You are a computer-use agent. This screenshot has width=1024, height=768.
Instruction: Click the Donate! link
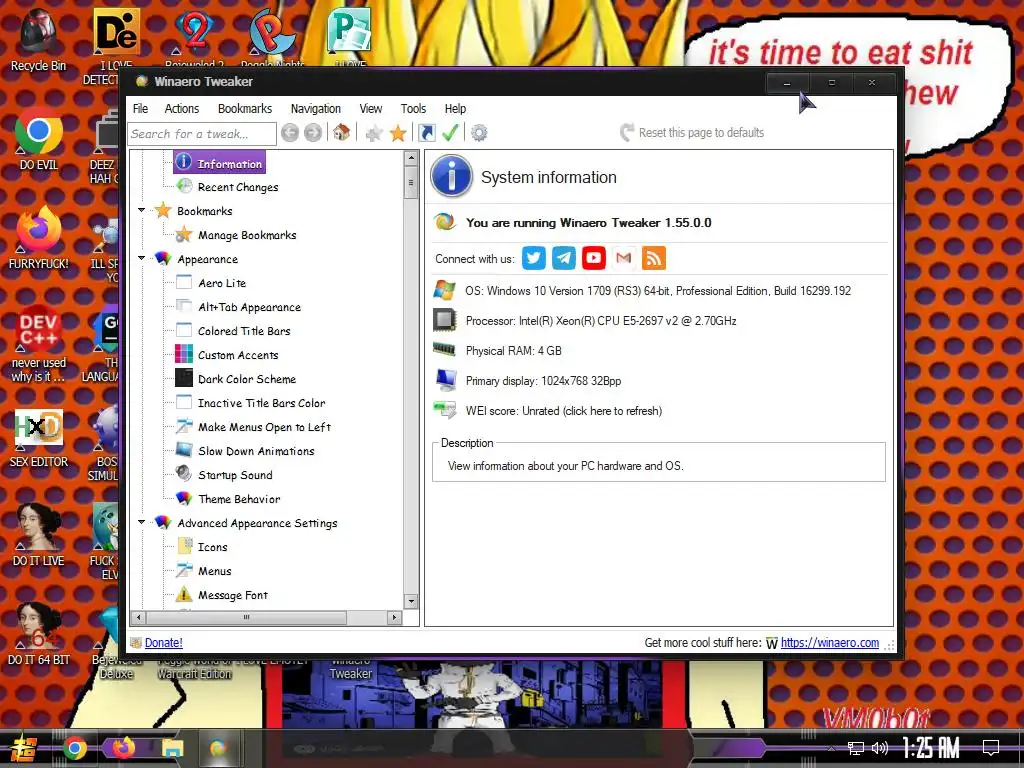tap(163, 643)
